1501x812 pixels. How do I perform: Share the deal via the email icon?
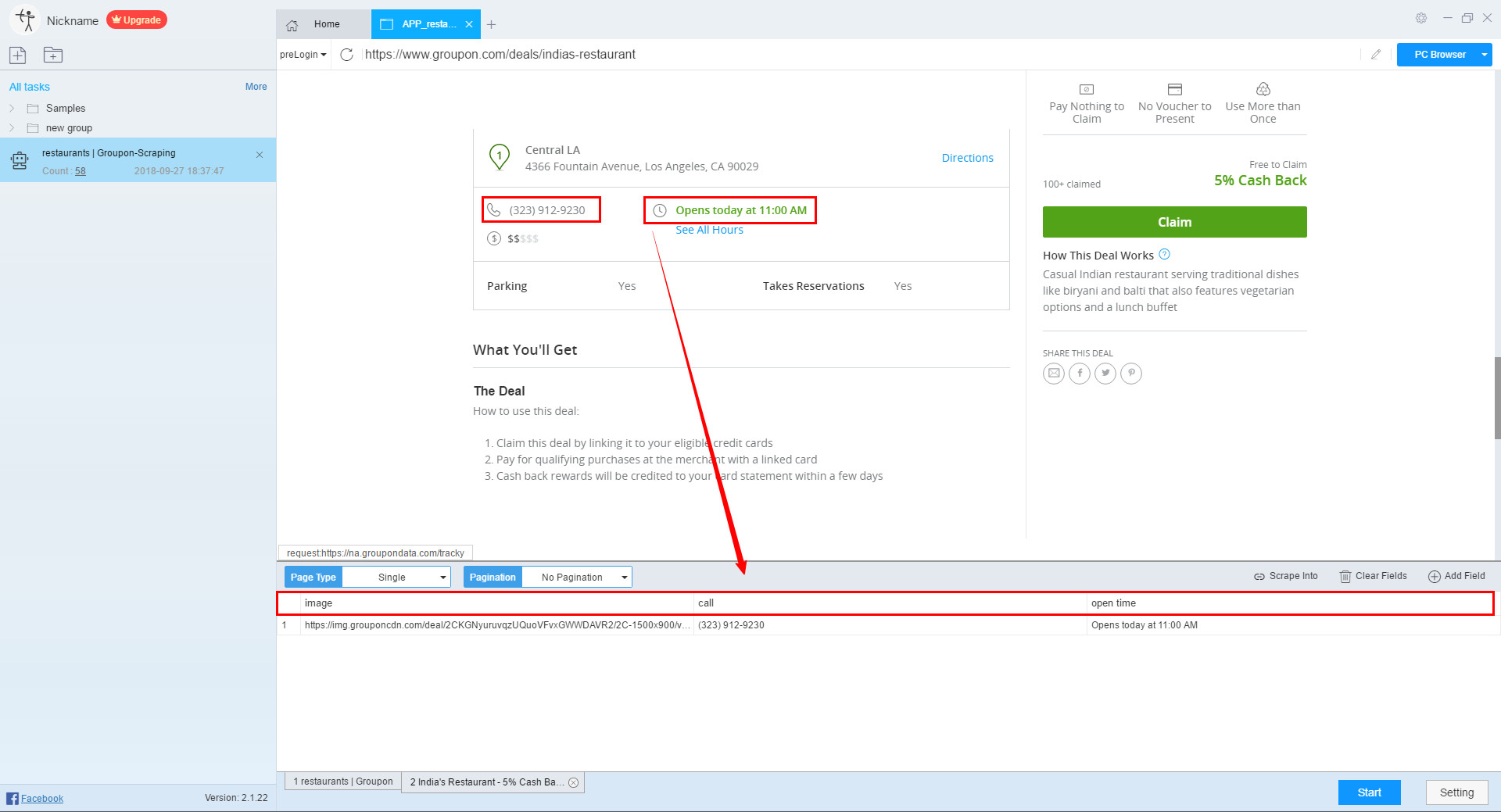tap(1053, 374)
